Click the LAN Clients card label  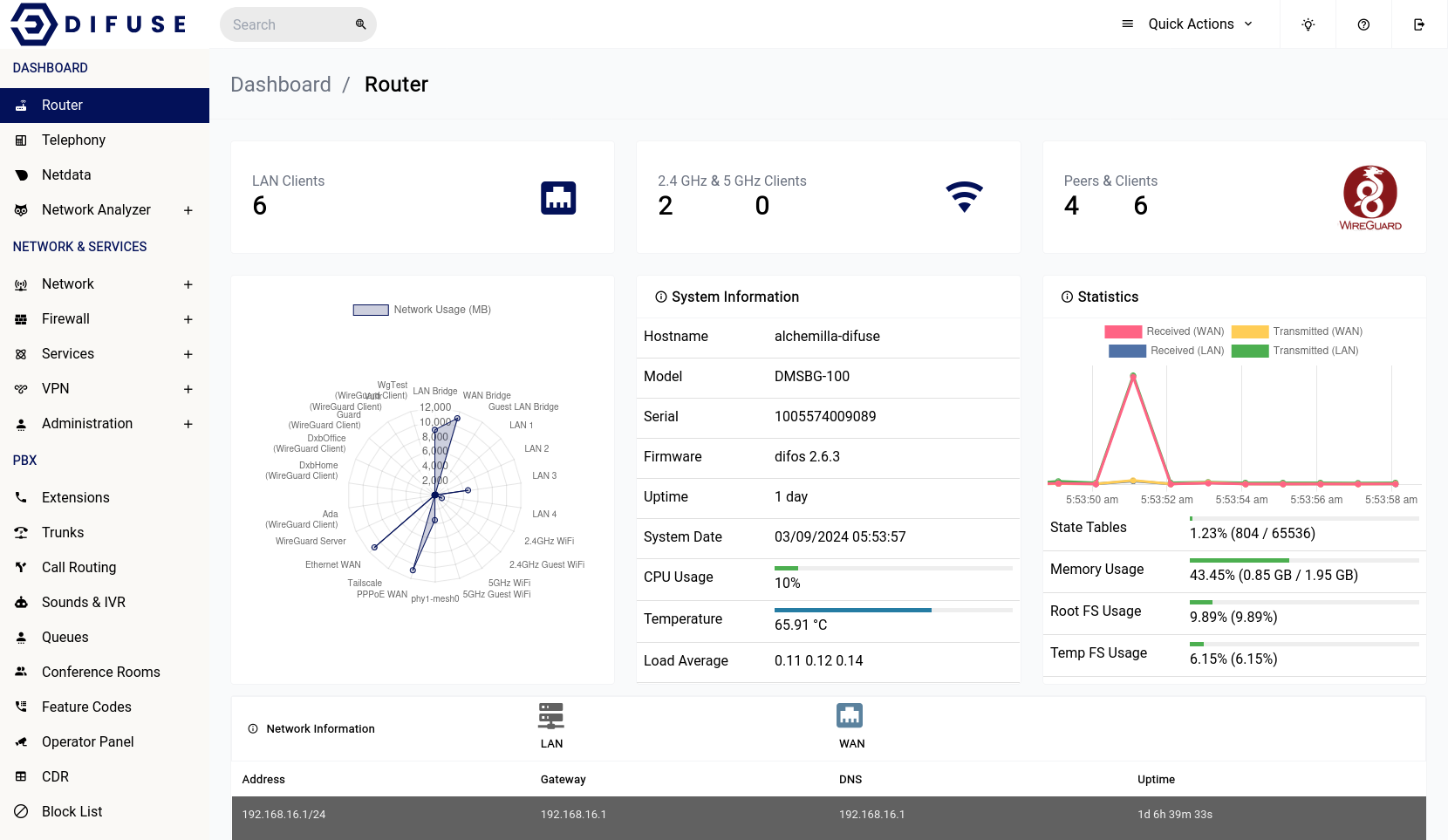point(288,181)
